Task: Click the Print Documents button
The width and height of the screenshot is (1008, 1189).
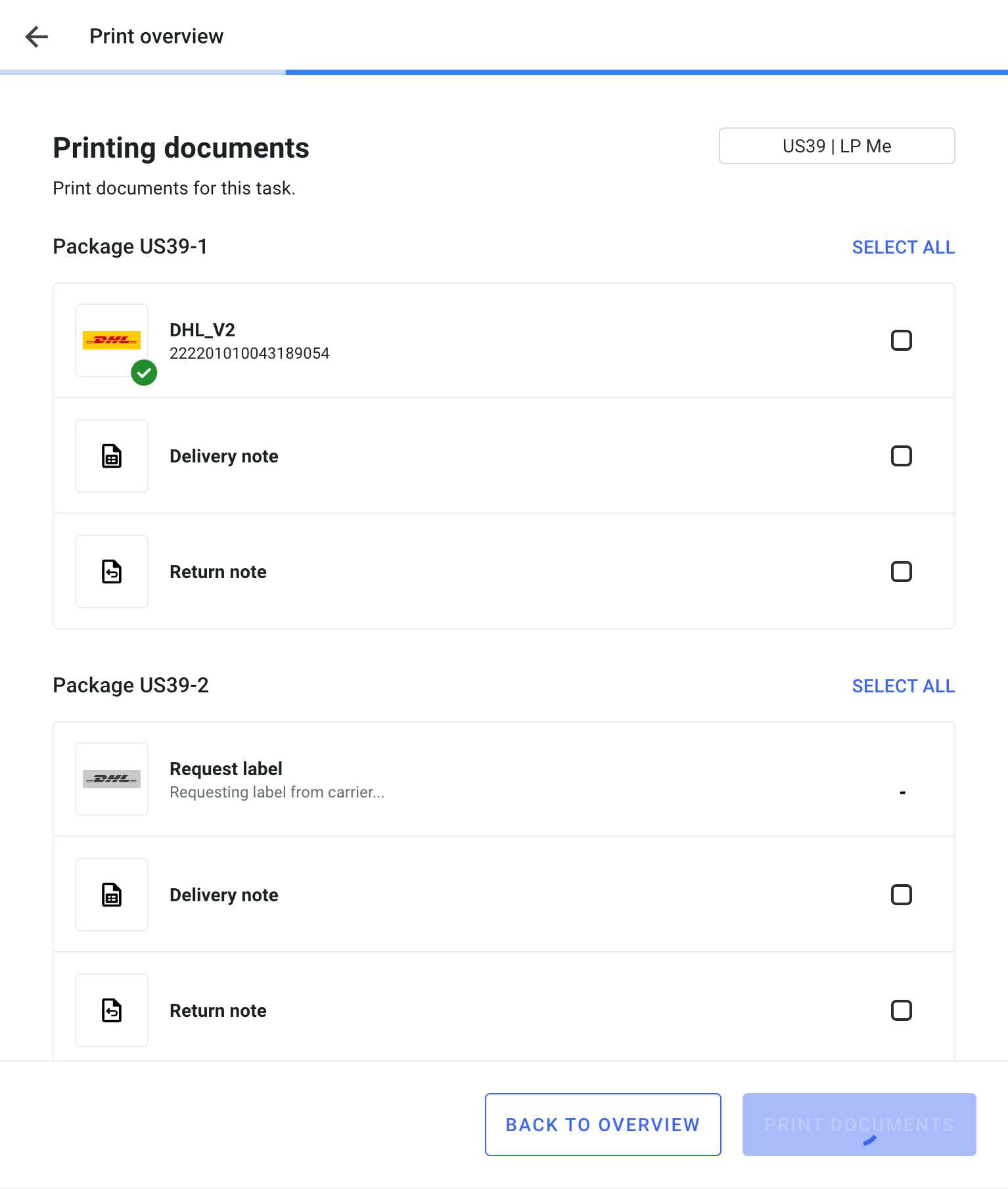Action: point(859,1125)
